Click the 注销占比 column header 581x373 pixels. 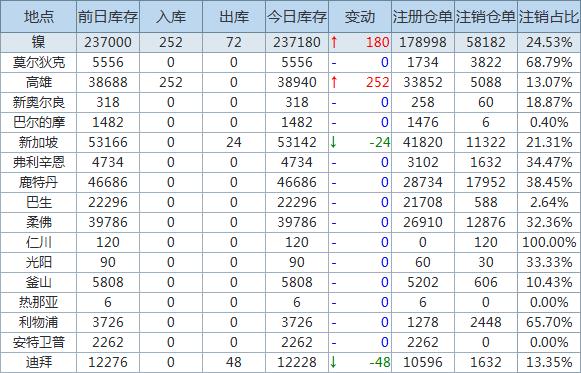point(549,16)
